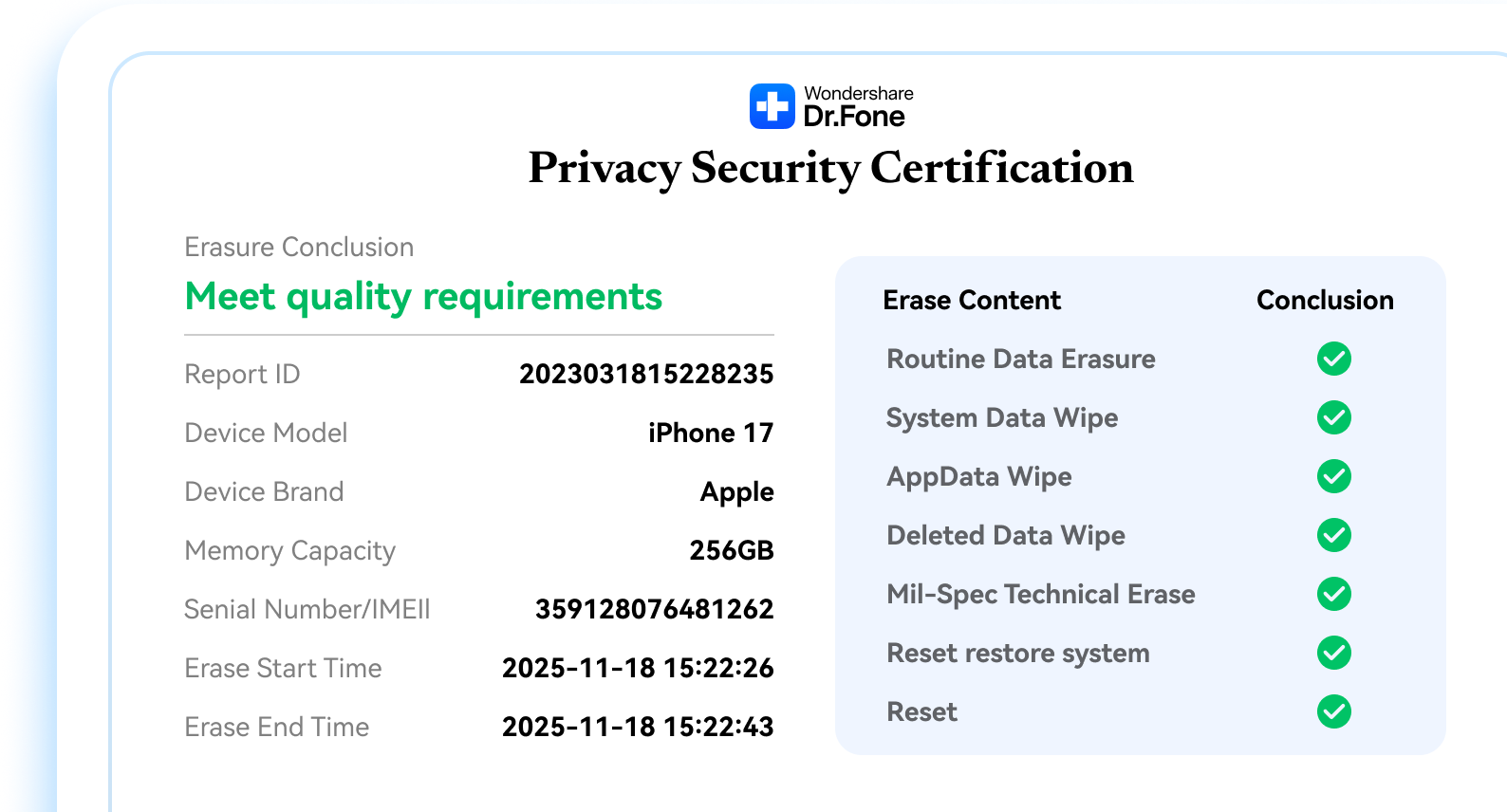Click the end time 2025-11-18 15:22:43
Image resolution: width=1507 pixels, height=812 pixels.
click(x=638, y=727)
